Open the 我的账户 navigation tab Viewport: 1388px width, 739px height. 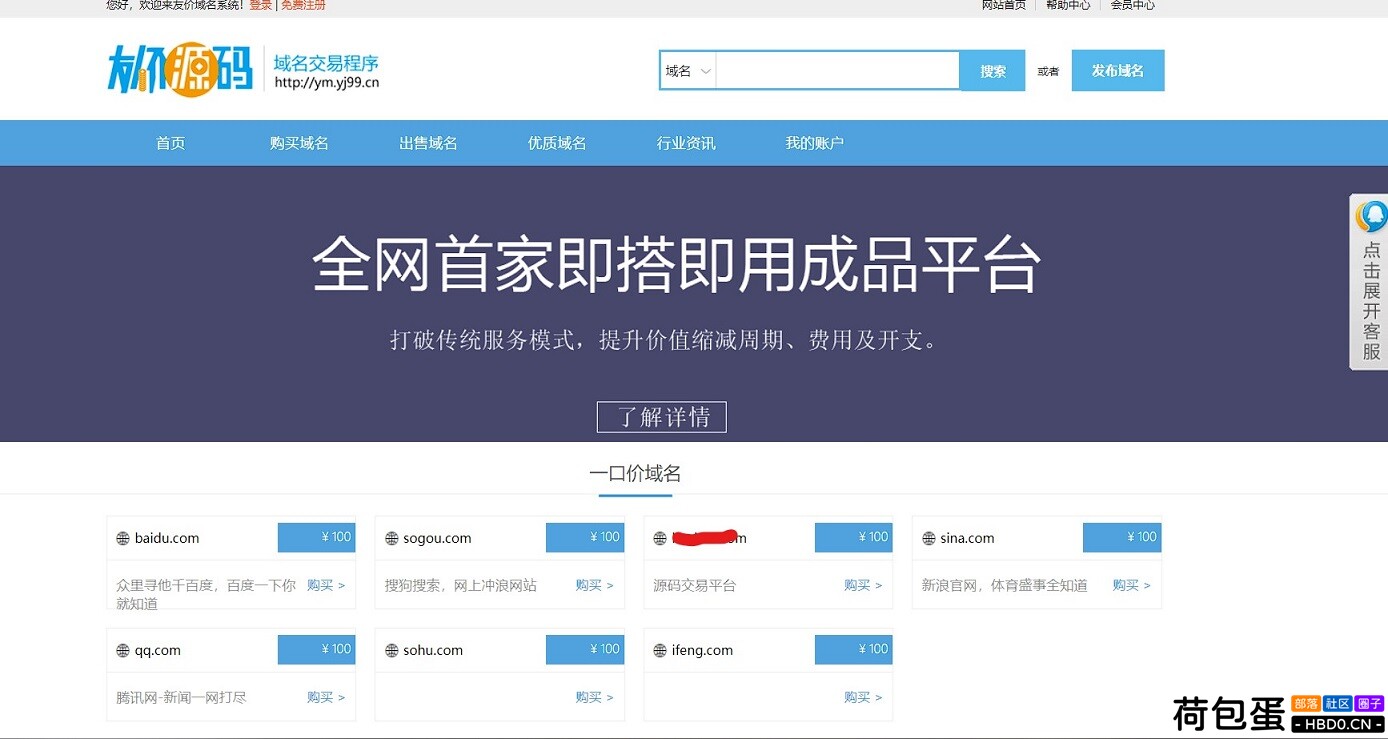815,143
